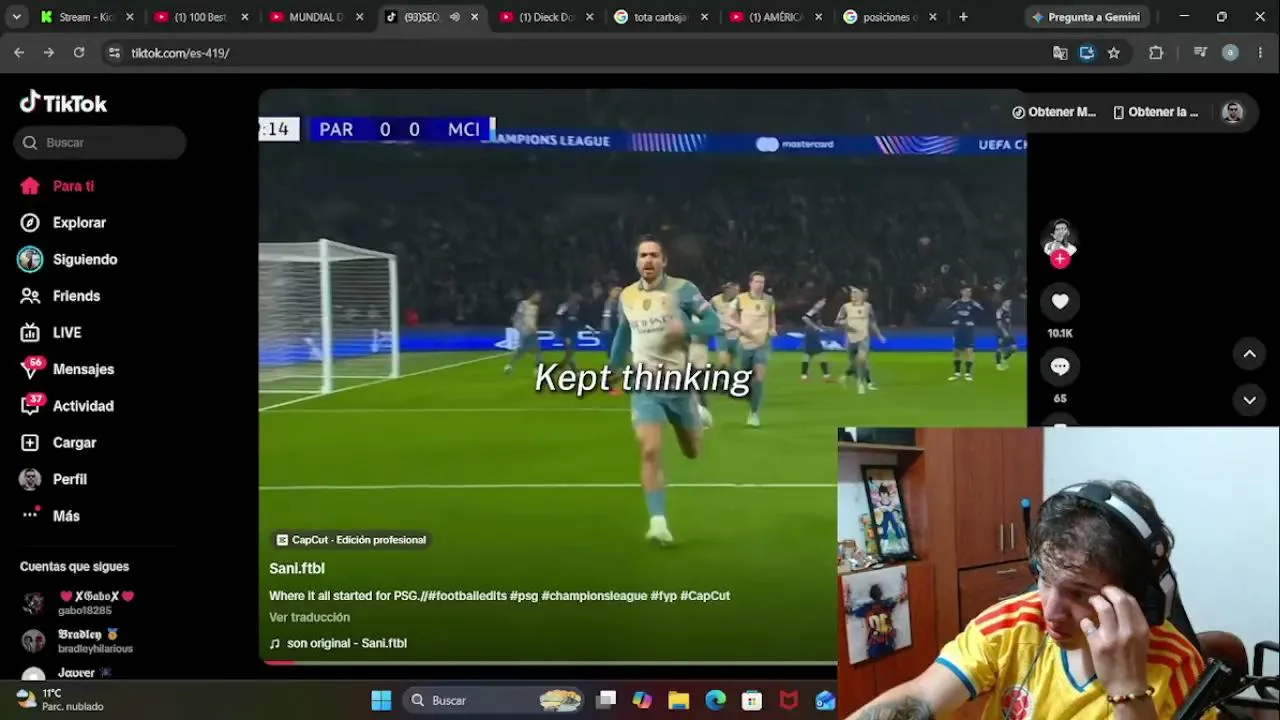Click the #footballedits hashtag
Viewport: 1280px width, 720px height.
point(467,596)
